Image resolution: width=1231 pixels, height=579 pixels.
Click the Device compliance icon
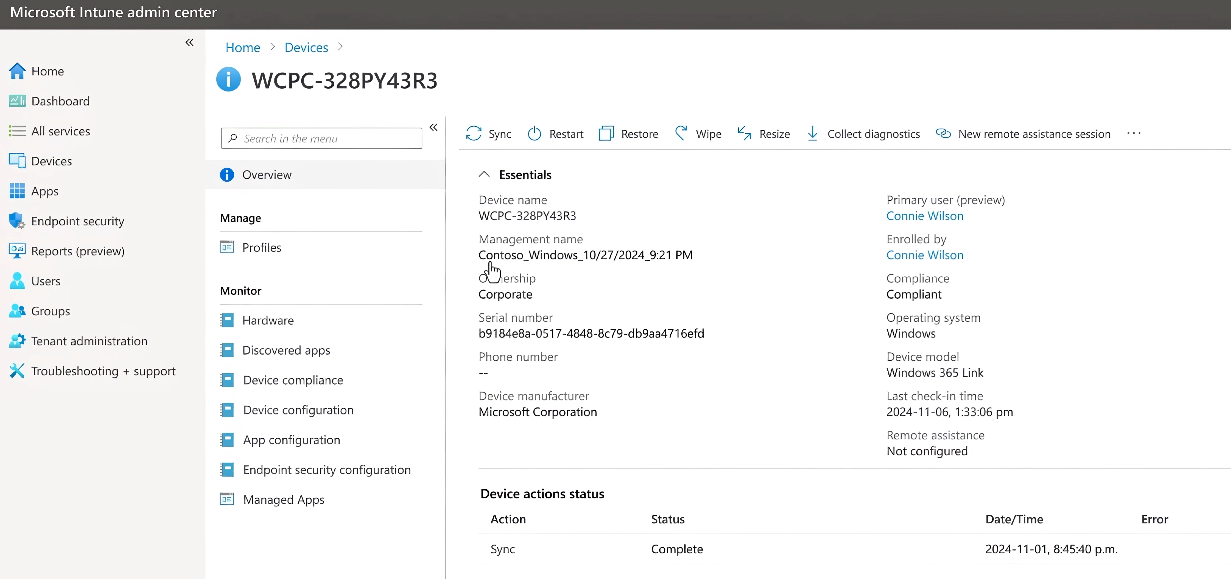tap(226, 381)
